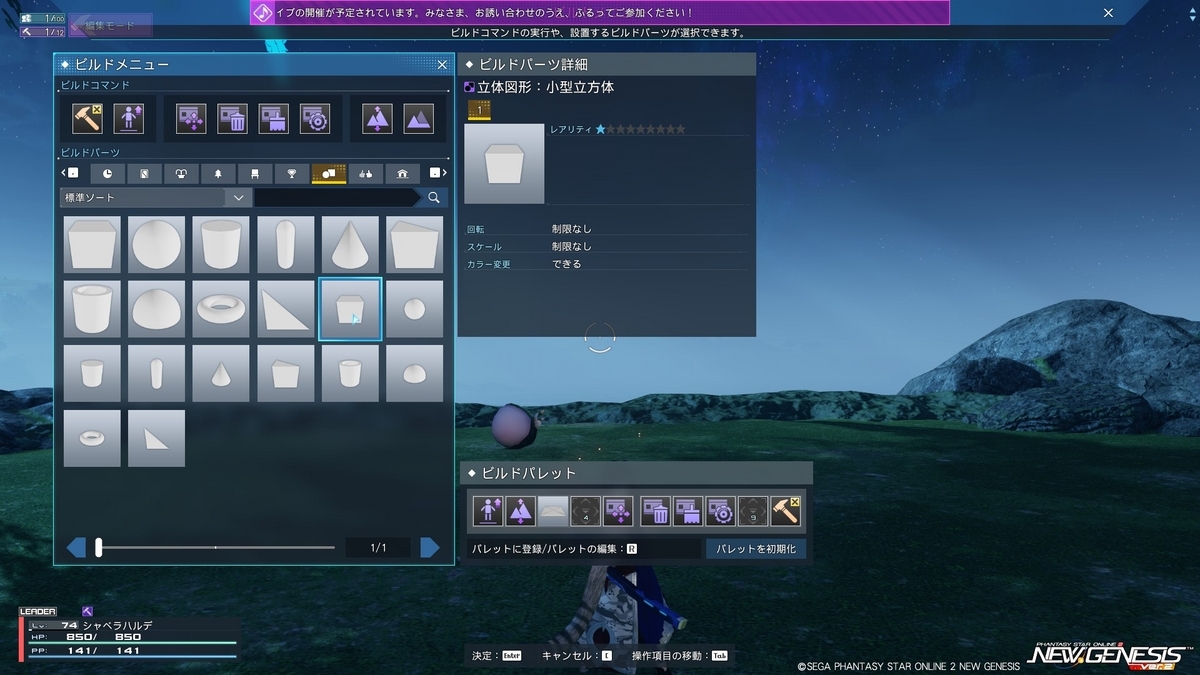Screen dimensions: 1200x675
Task: Switch to the clock (recent) parts category tab
Action: point(107,173)
